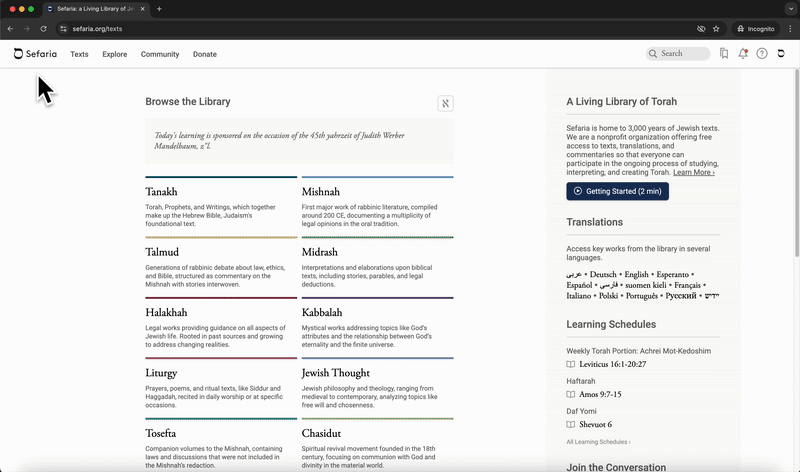Open the Chasidut category

pos(321,433)
